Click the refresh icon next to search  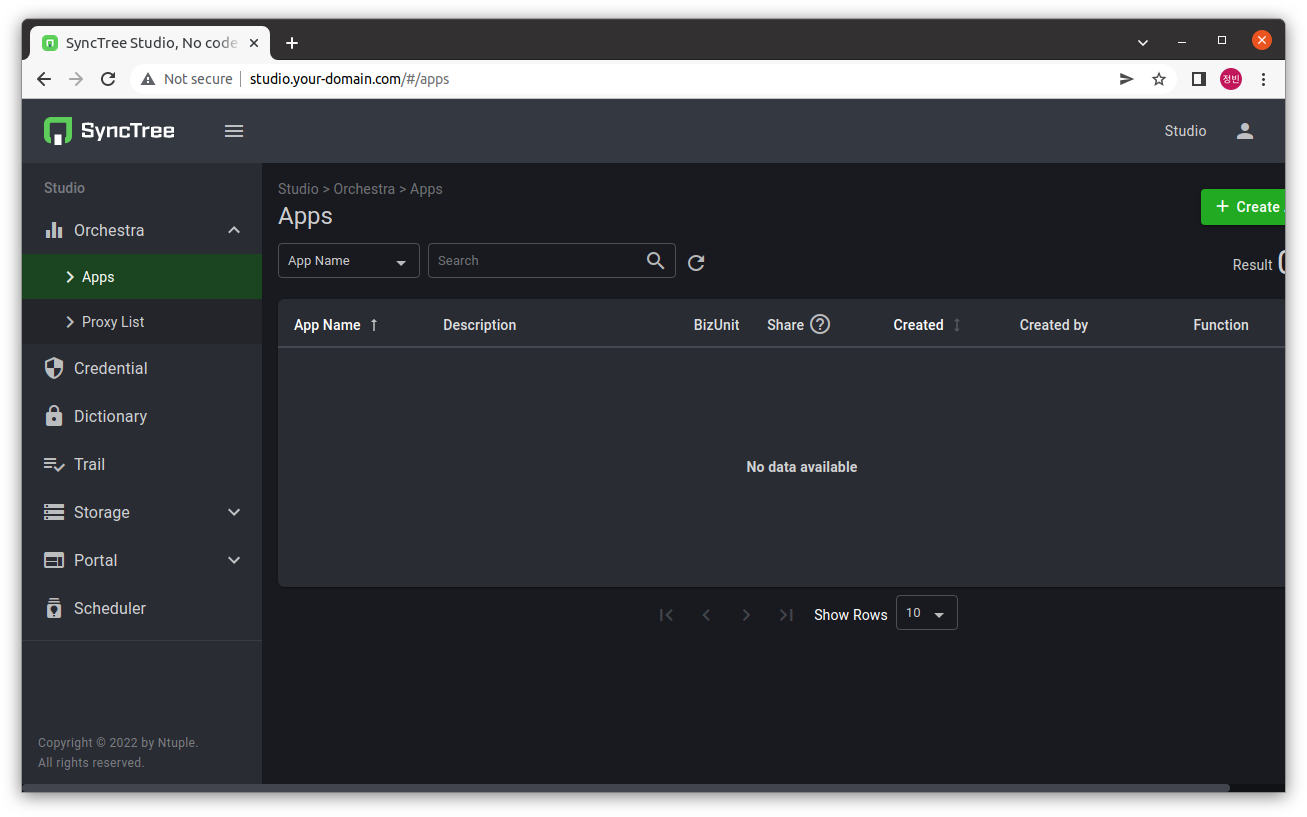pos(696,261)
